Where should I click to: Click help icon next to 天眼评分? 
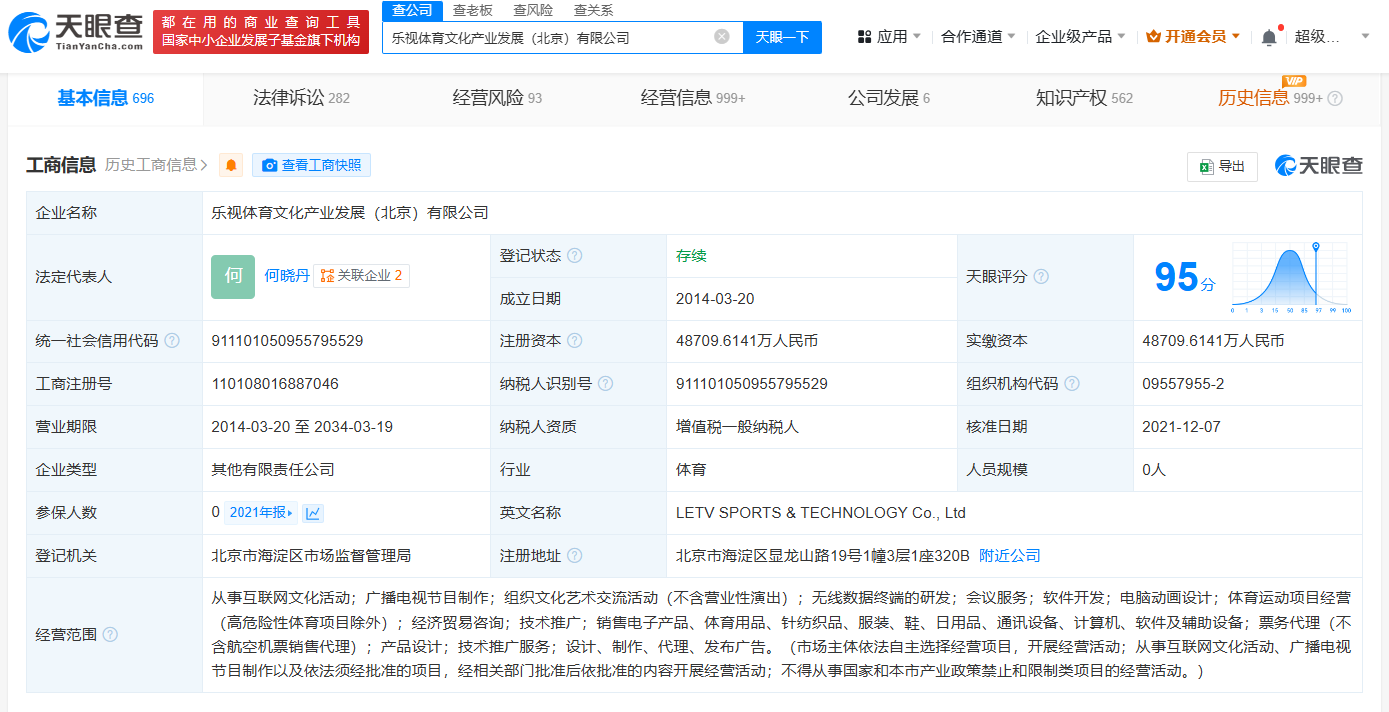click(x=1041, y=277)
